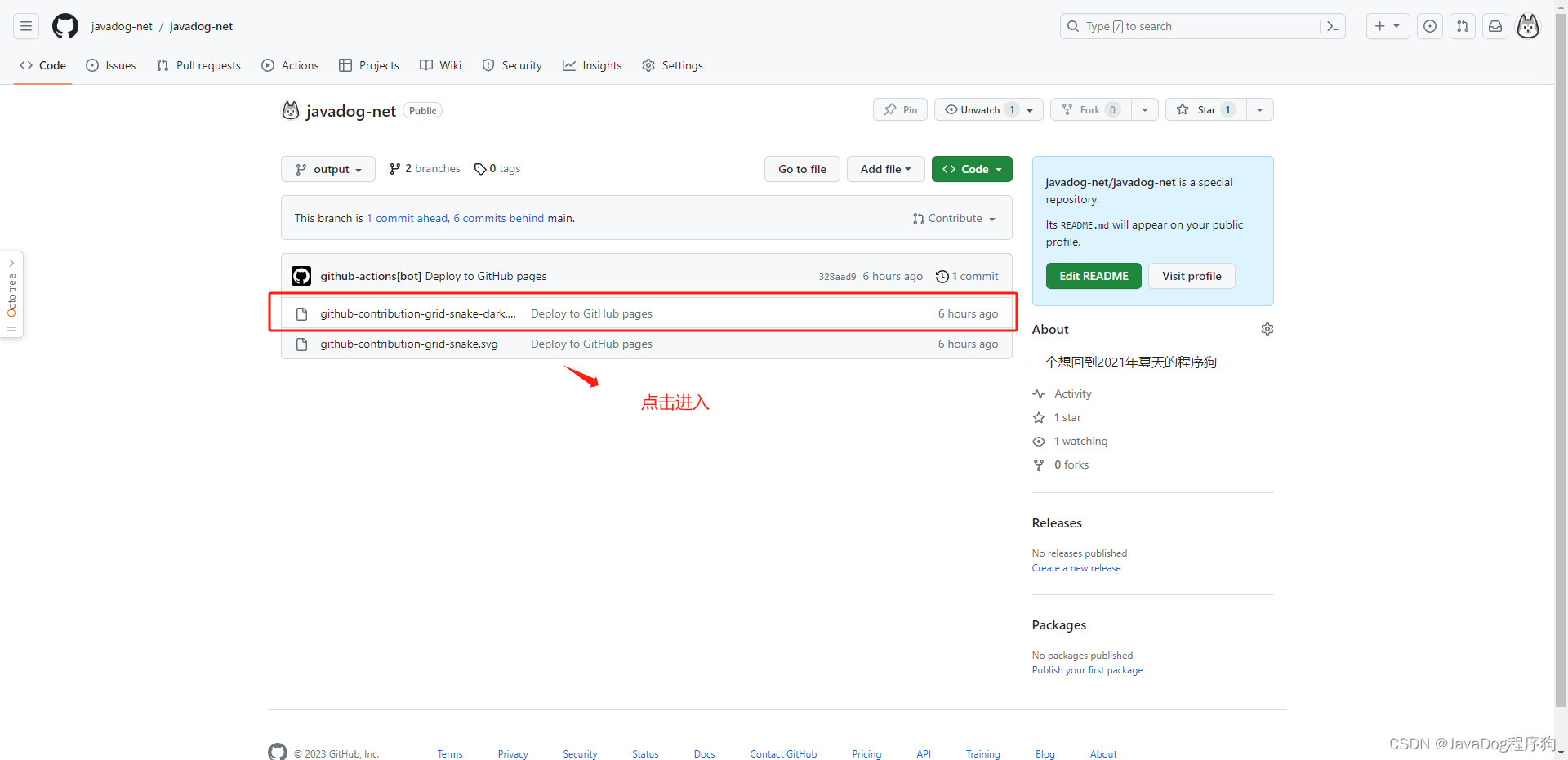The image size is (1568, 760).
Task: Expand the Octotree sidebar panel
Action: point(11,294)
